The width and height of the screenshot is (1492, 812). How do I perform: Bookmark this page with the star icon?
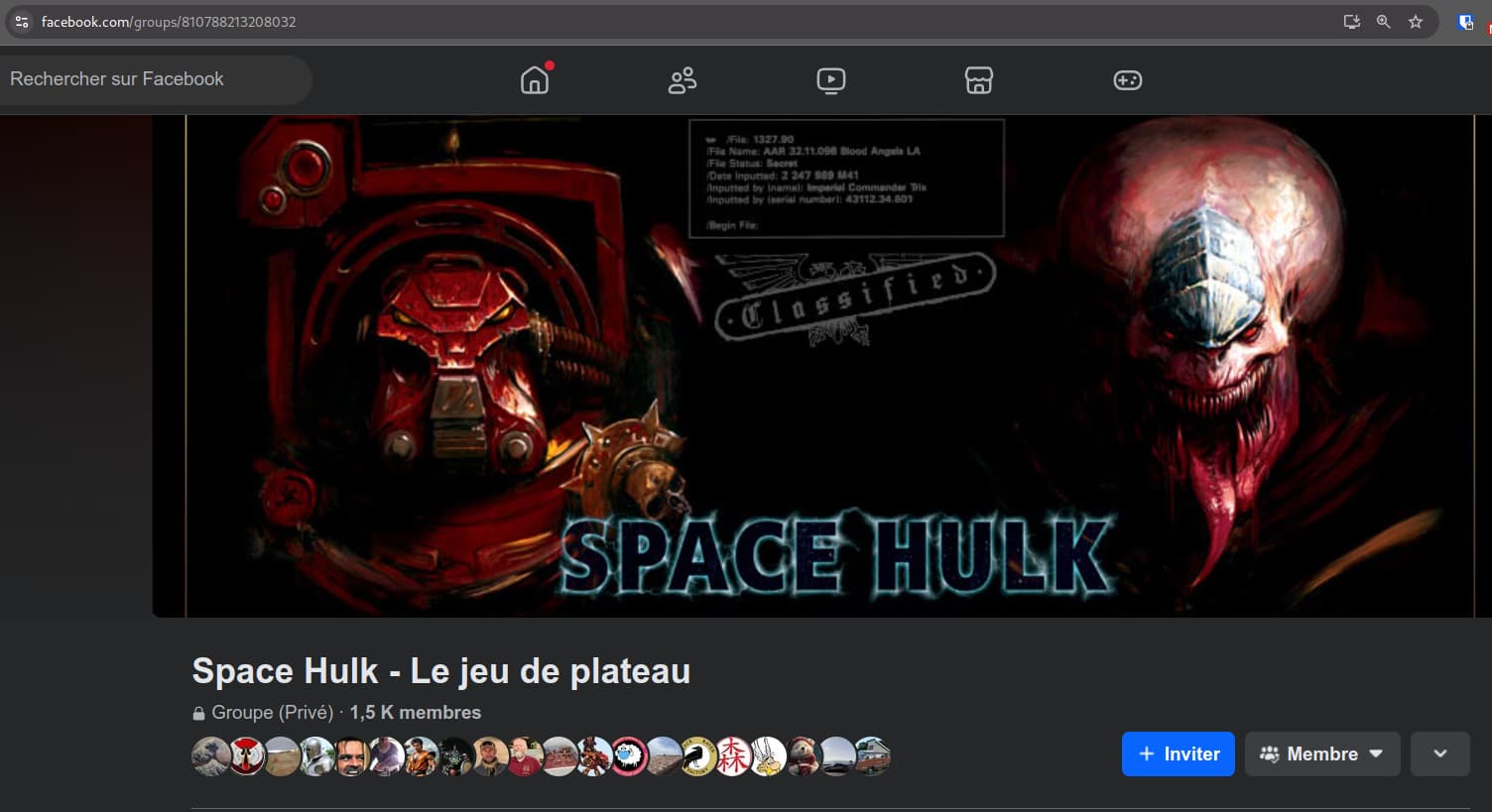tap(1416, 22)
